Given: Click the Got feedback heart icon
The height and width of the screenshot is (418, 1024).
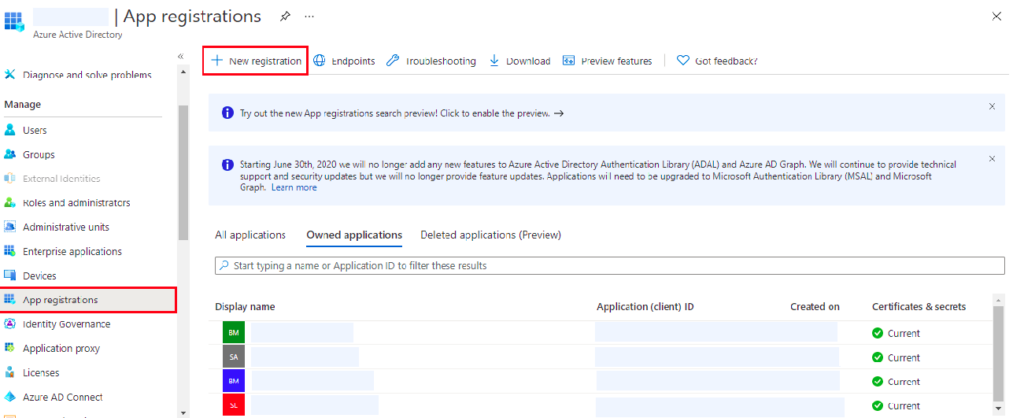Looking at the screenshot, I should coord(683,61).
